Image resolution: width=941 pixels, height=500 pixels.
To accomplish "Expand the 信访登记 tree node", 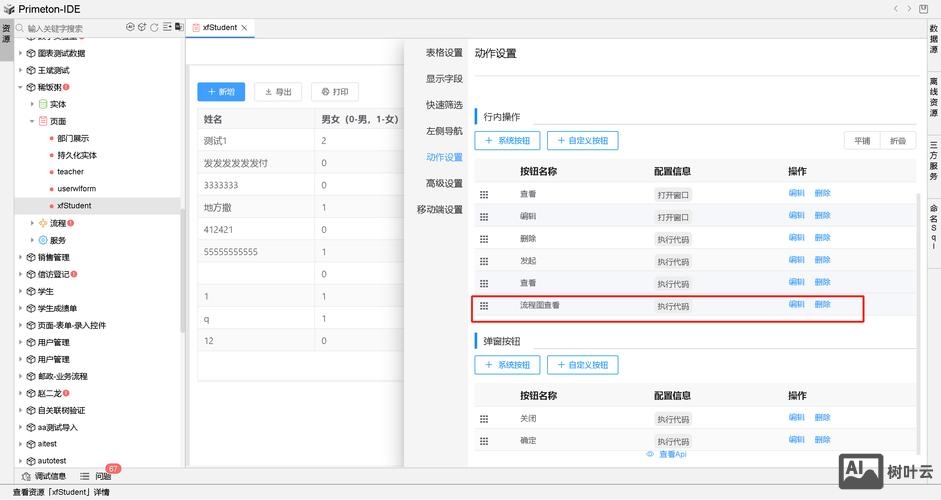I will point(20,274).
